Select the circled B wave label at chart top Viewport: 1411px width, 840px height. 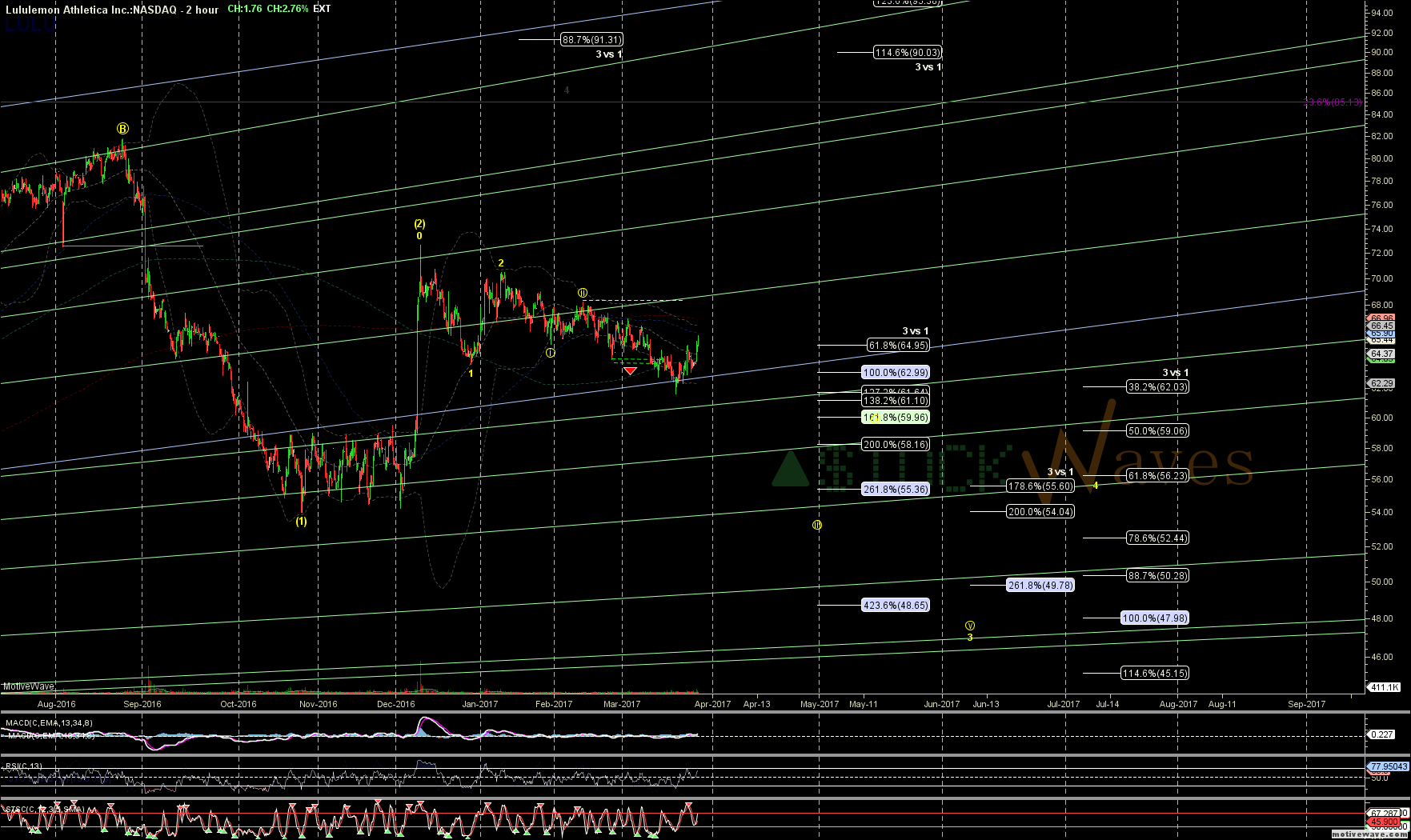[x=122, y=128]
